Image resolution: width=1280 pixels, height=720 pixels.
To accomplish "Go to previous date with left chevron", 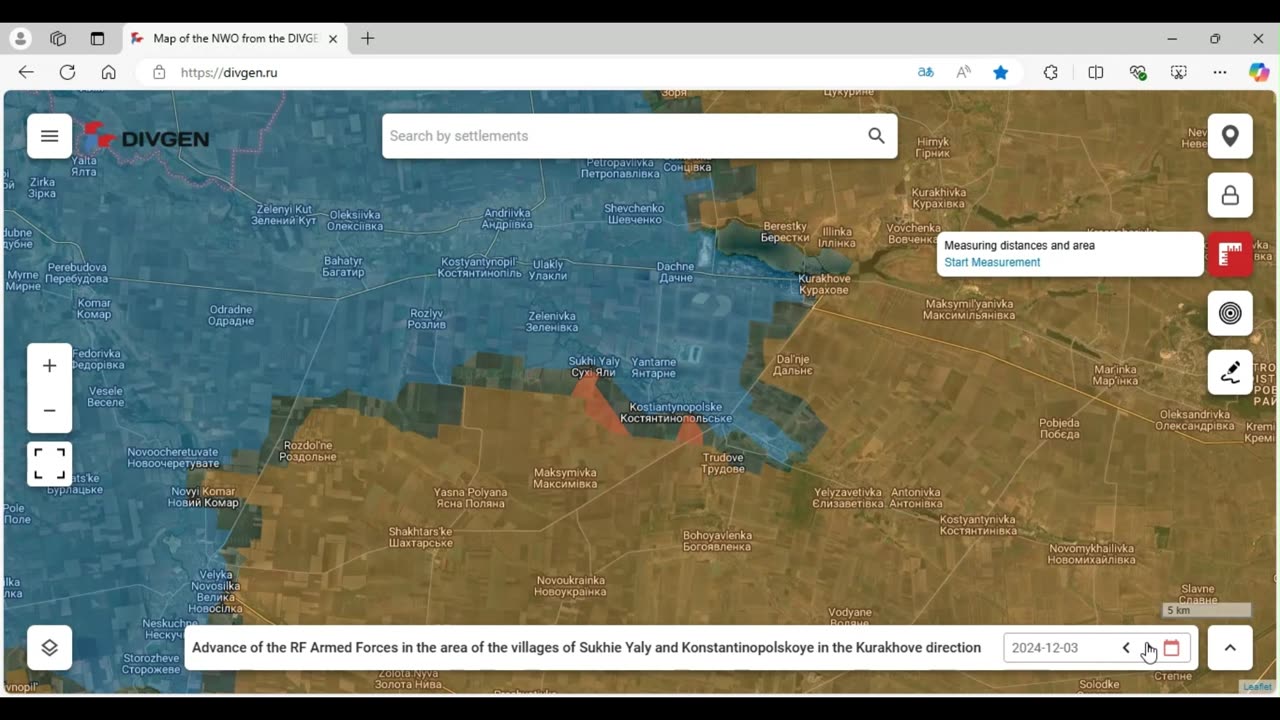I will (x=1126, y=648).
